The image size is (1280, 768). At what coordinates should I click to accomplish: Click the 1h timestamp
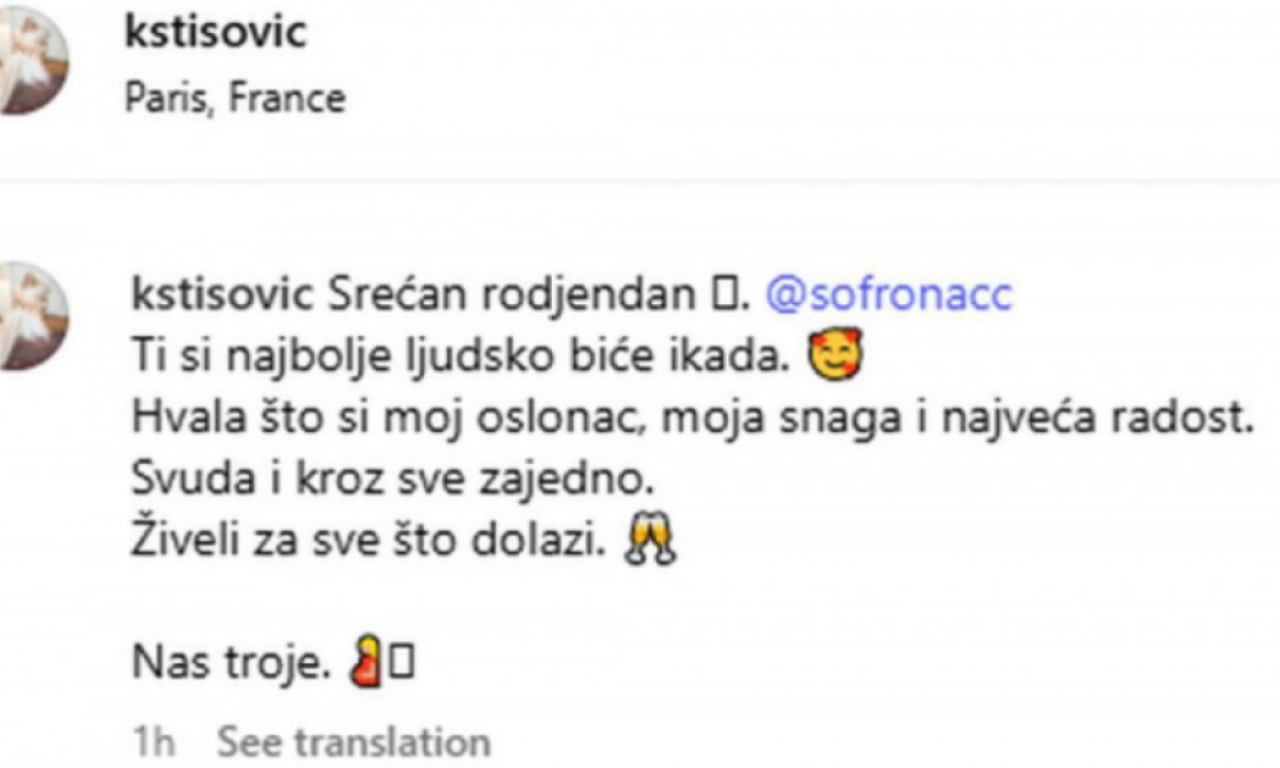tap(154, 743)
